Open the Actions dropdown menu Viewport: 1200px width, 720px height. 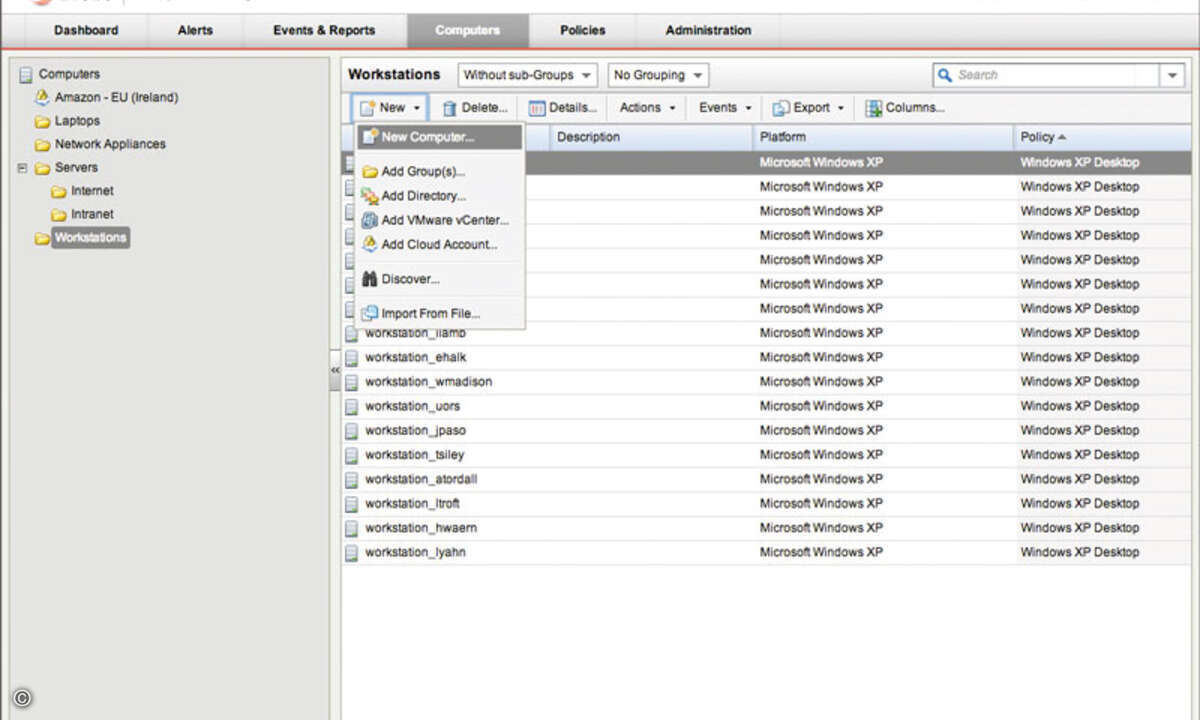[647, 108]
